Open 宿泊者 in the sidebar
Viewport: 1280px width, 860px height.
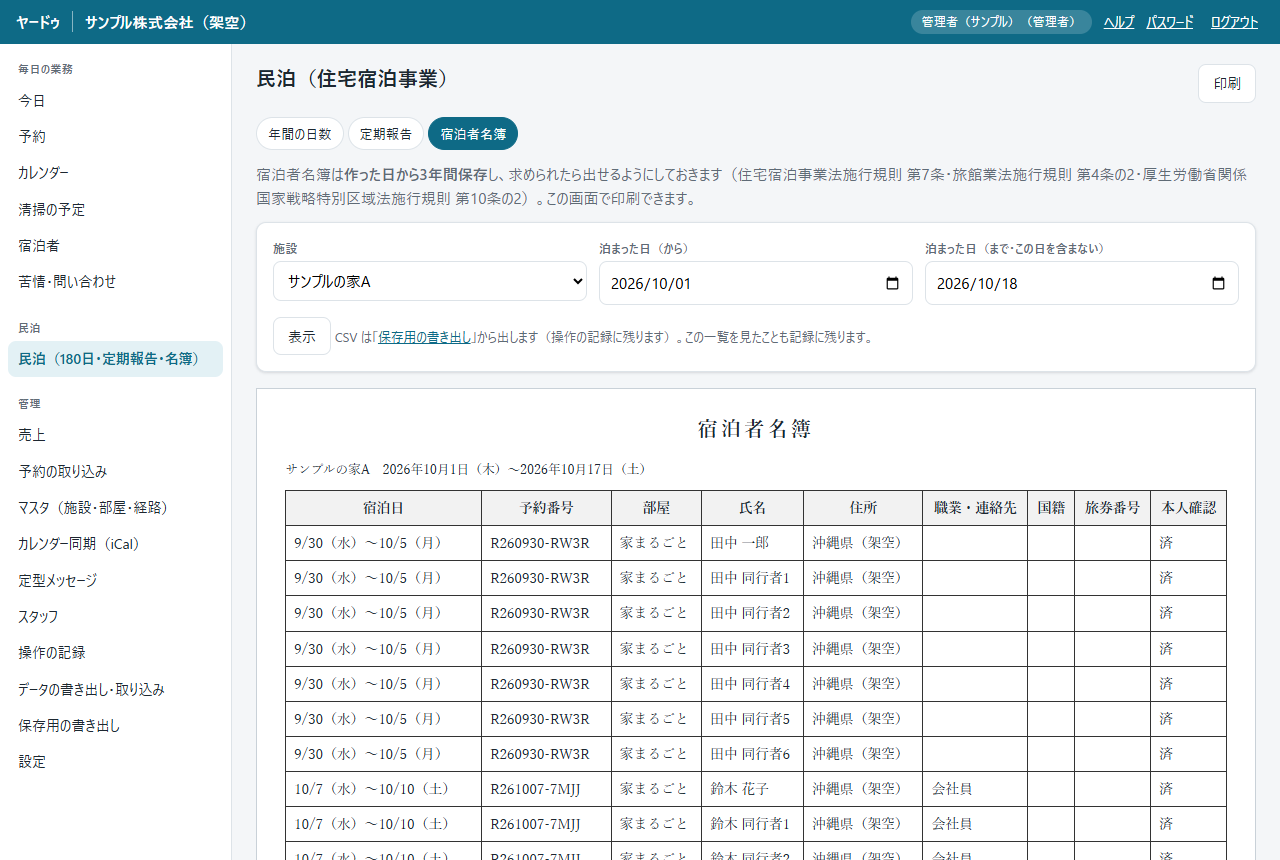point(115,246)
